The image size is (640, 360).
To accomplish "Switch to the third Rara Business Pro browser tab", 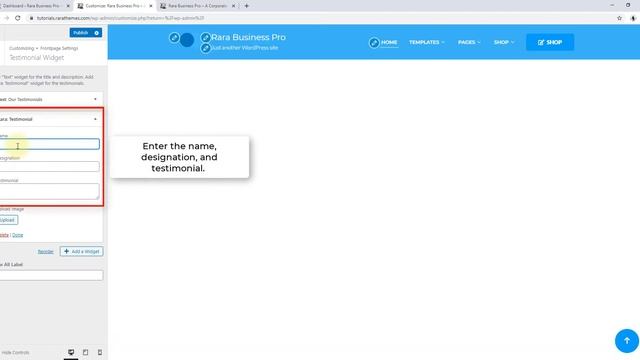I will click(x=197, y=6).
